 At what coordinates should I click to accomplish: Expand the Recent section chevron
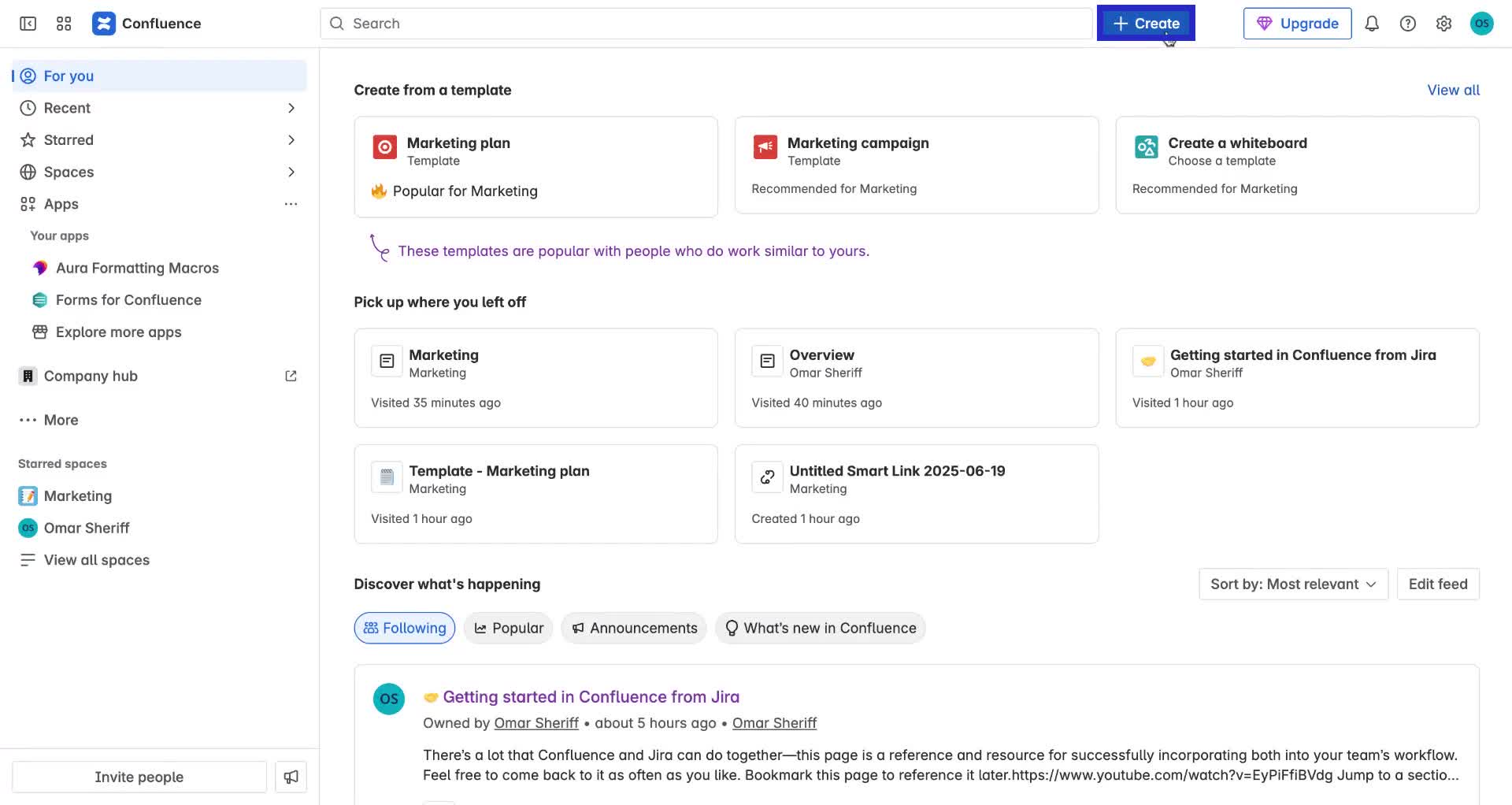pos(291,108)
